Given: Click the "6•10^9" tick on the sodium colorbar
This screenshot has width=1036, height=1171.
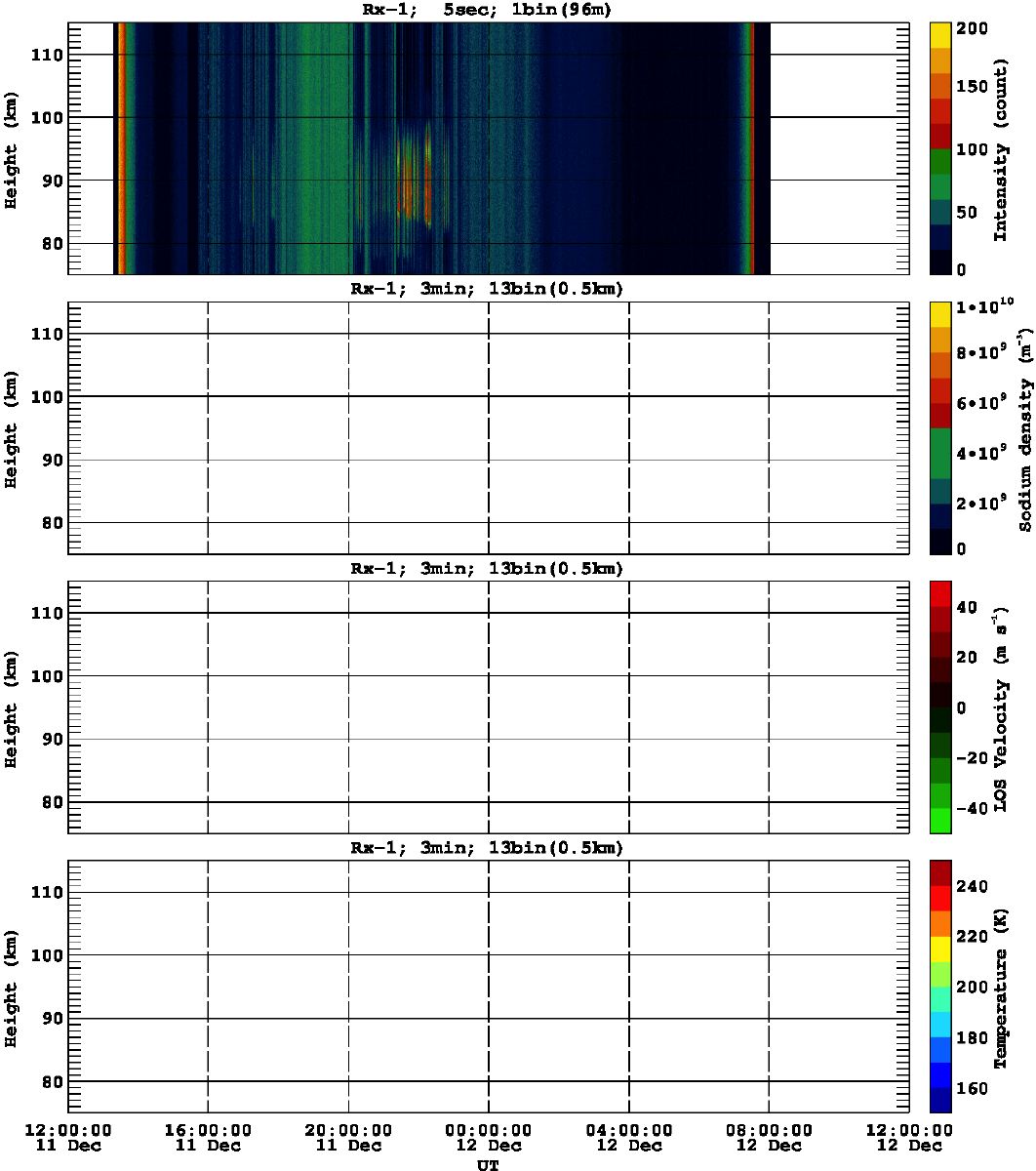Looking at the screenshot, I should tap(982, 402).
